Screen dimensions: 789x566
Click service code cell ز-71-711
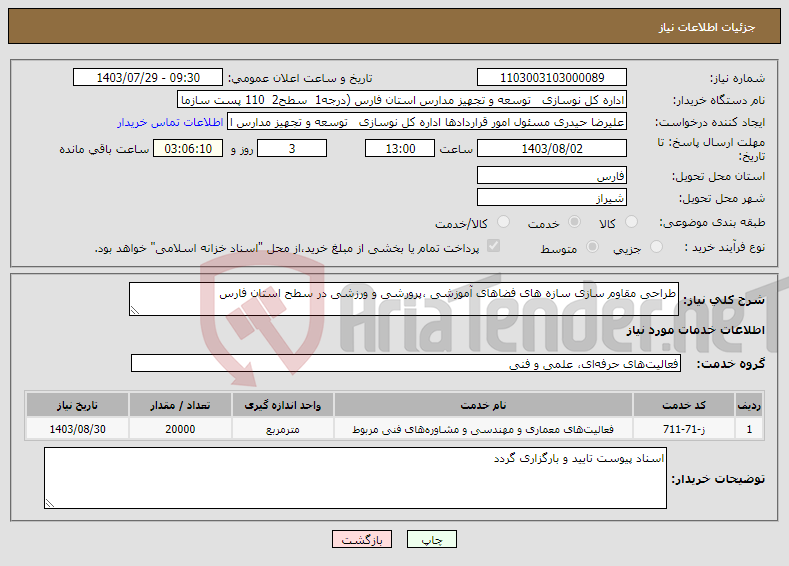pos(683,429)
